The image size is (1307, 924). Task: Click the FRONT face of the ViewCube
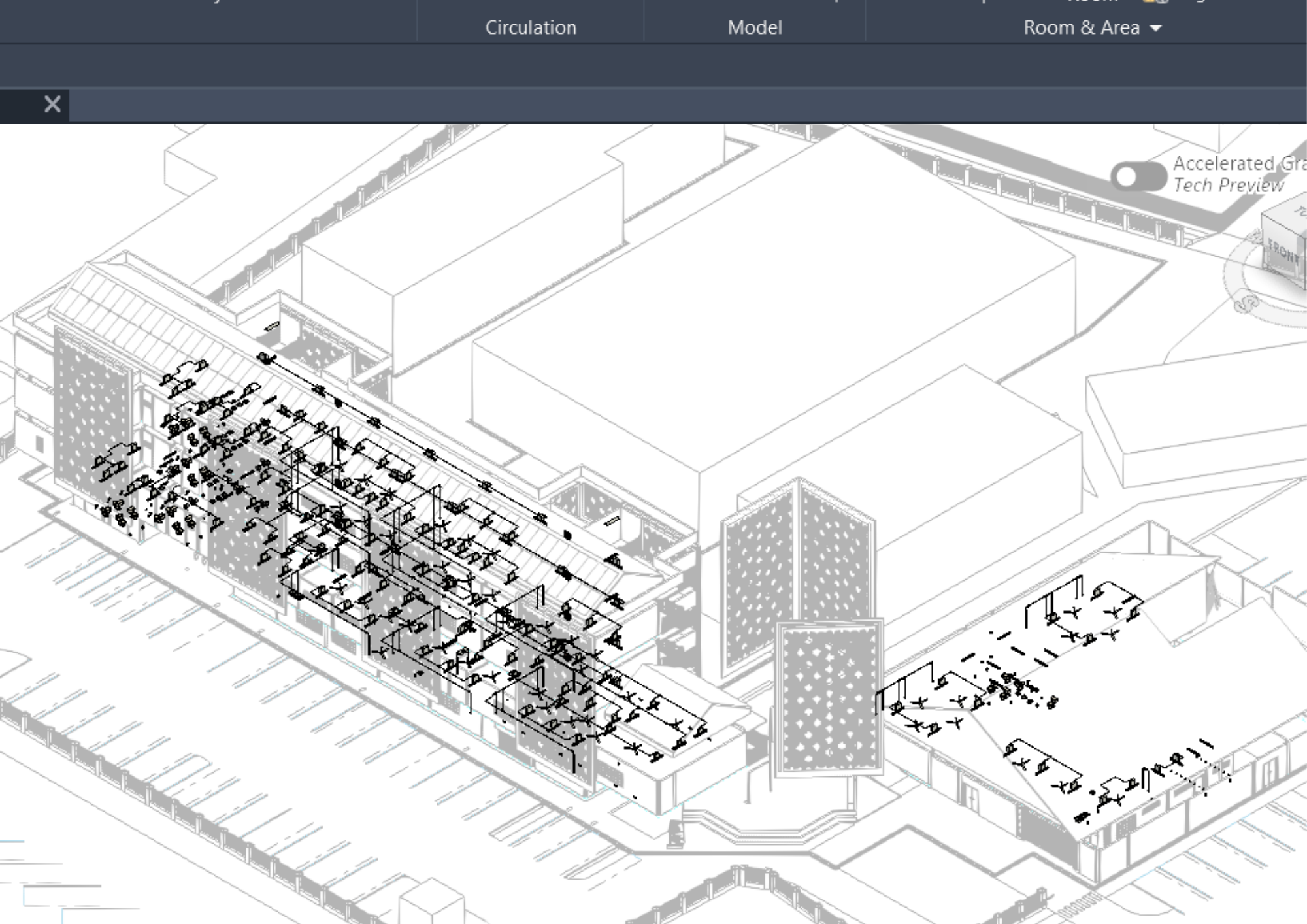click(x=1283, y=251)
